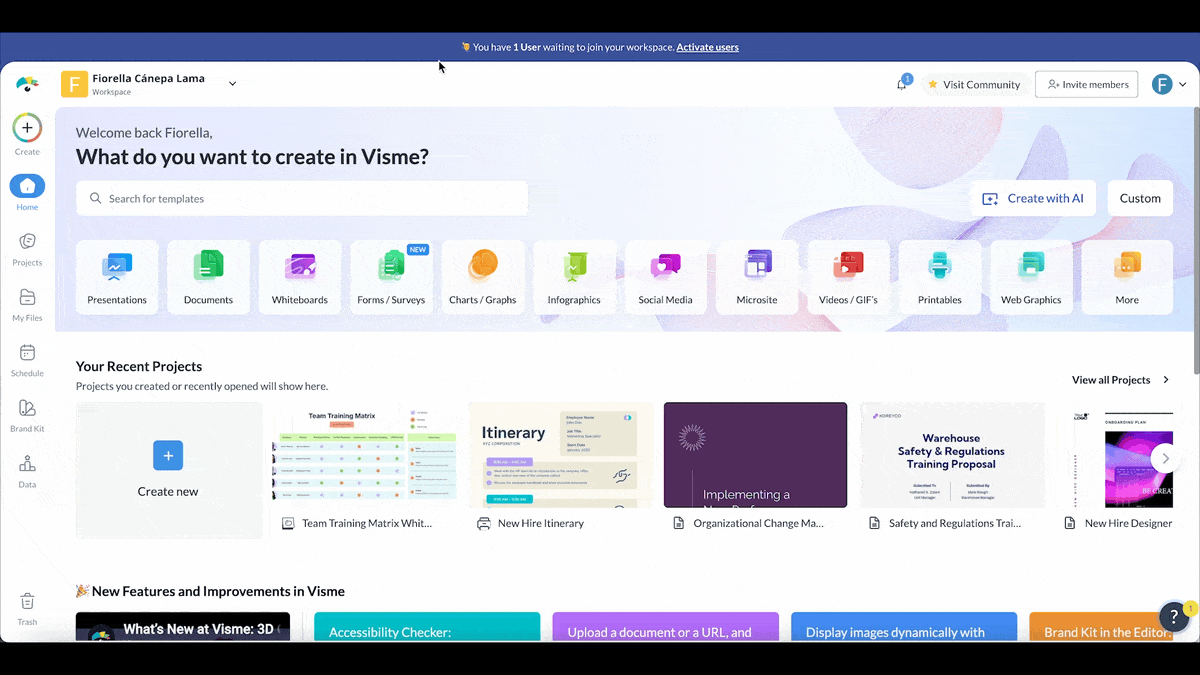Open the help question mark bubble
This screenshot has height=675, width=1200.
1174,617
